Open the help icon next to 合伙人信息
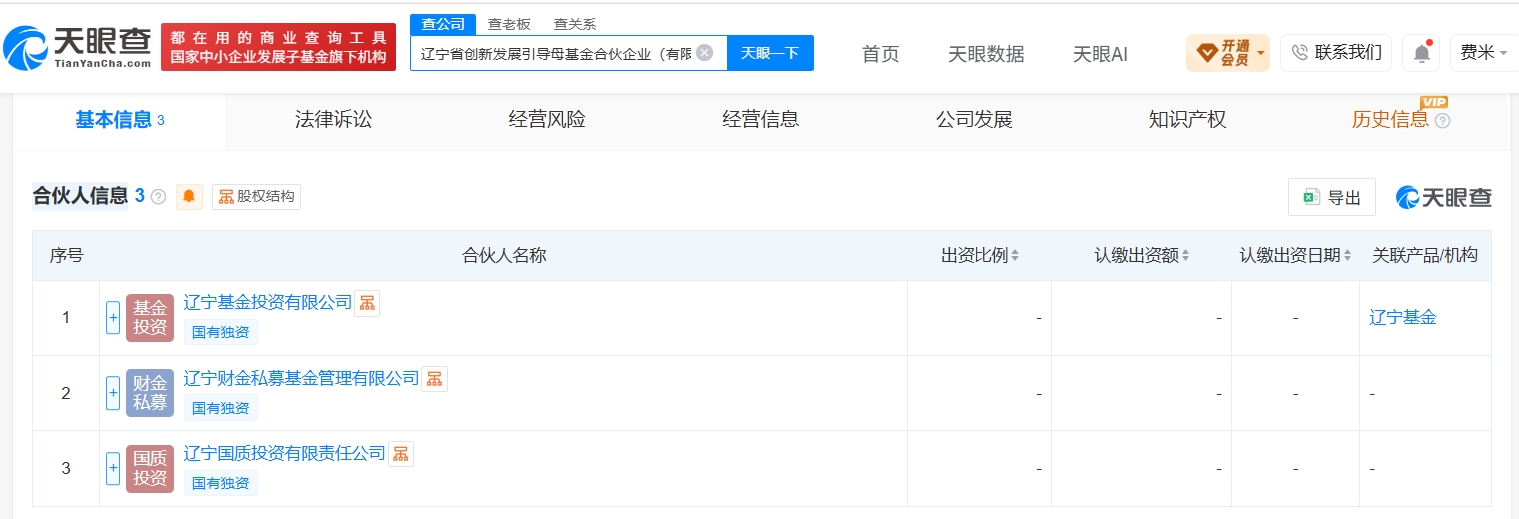The image size is (1519, 519). [x=158, y=197]
